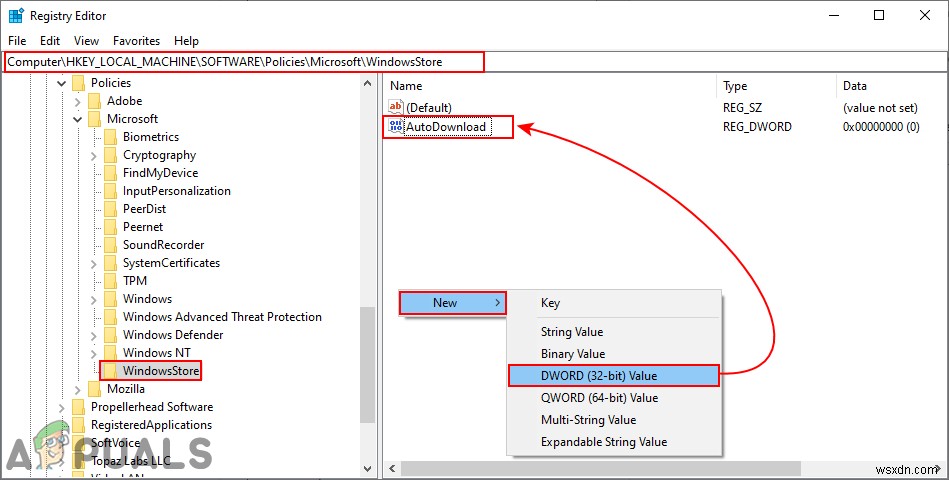Click the SoundRecorder folder icon

pos(110,245)
